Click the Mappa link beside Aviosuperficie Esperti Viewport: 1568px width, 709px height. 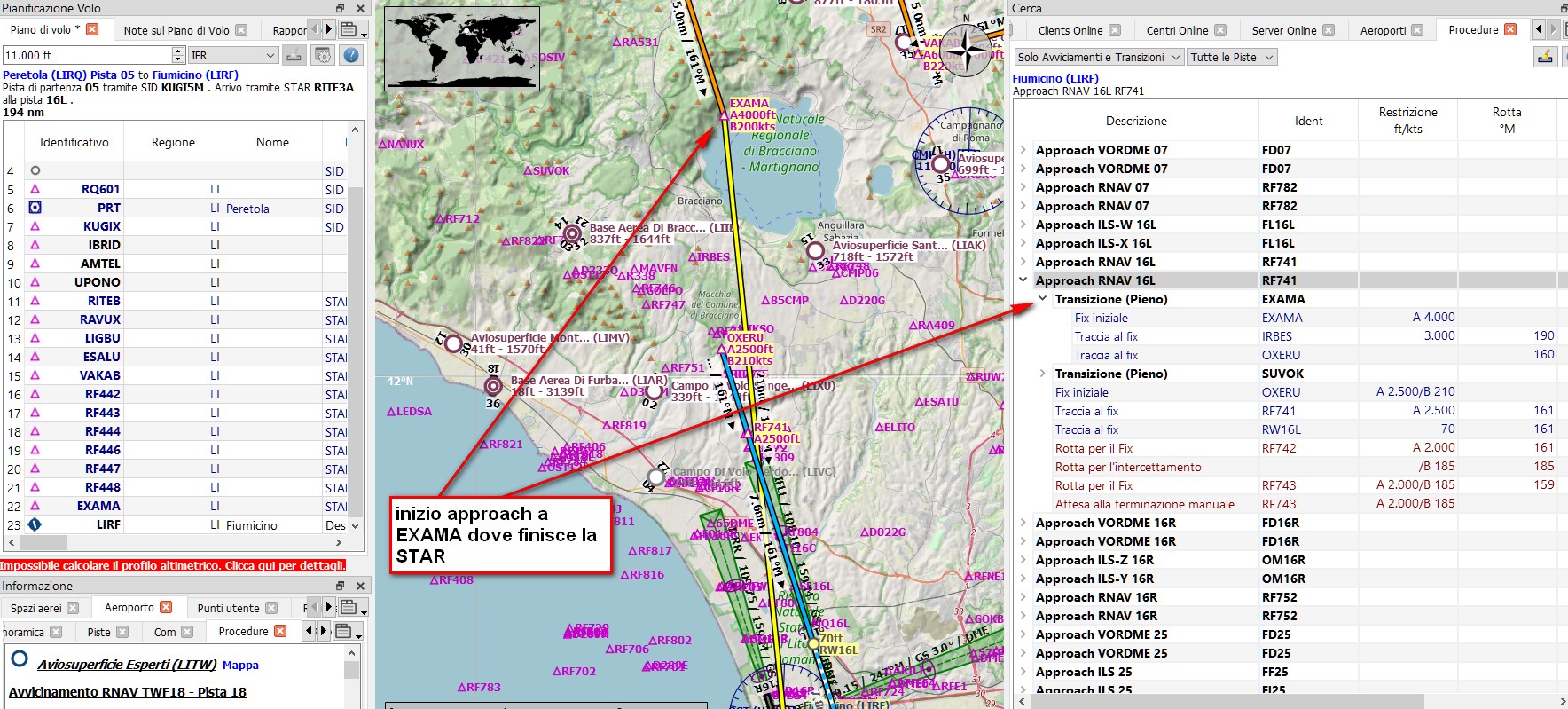240,665
